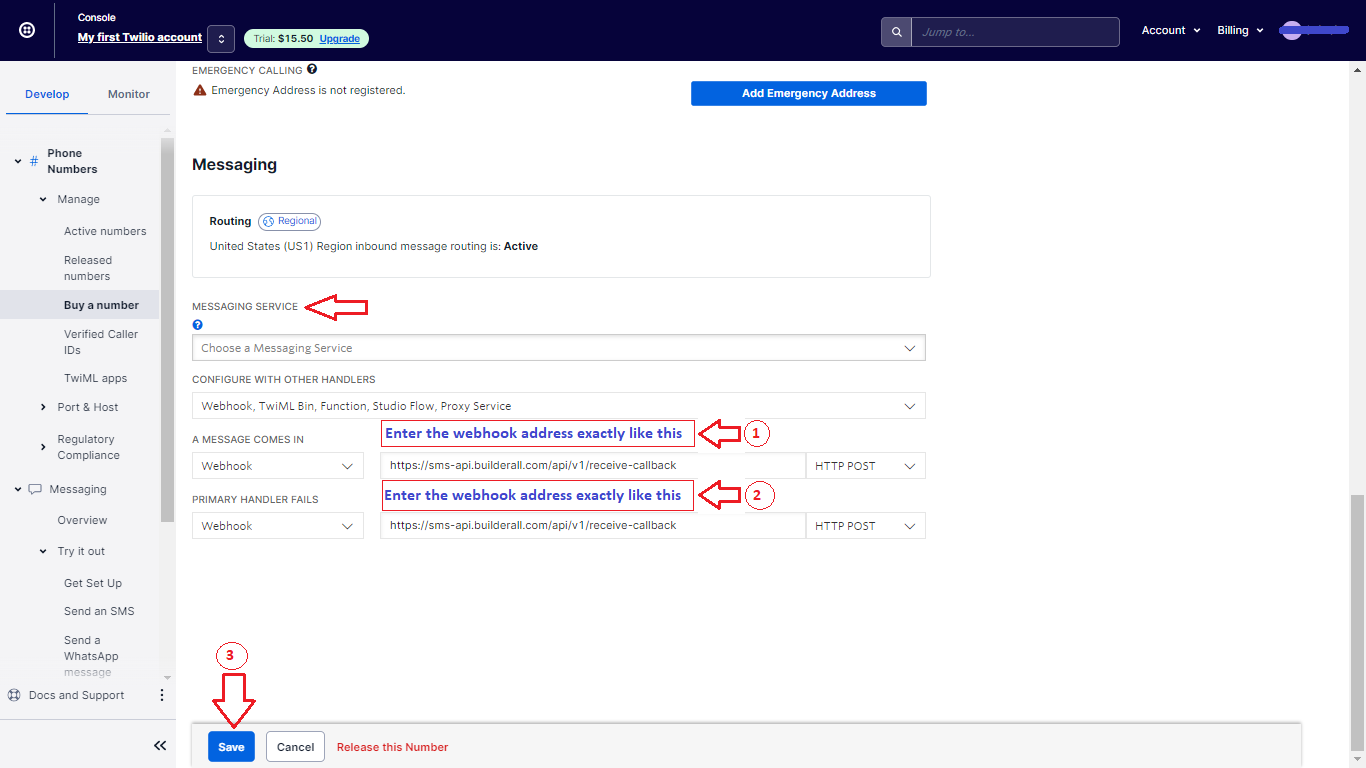The height and width of the screenshot is (768, 1366).
Task: Click the primary handler fails URL field
Action: (x=593, y=526)
